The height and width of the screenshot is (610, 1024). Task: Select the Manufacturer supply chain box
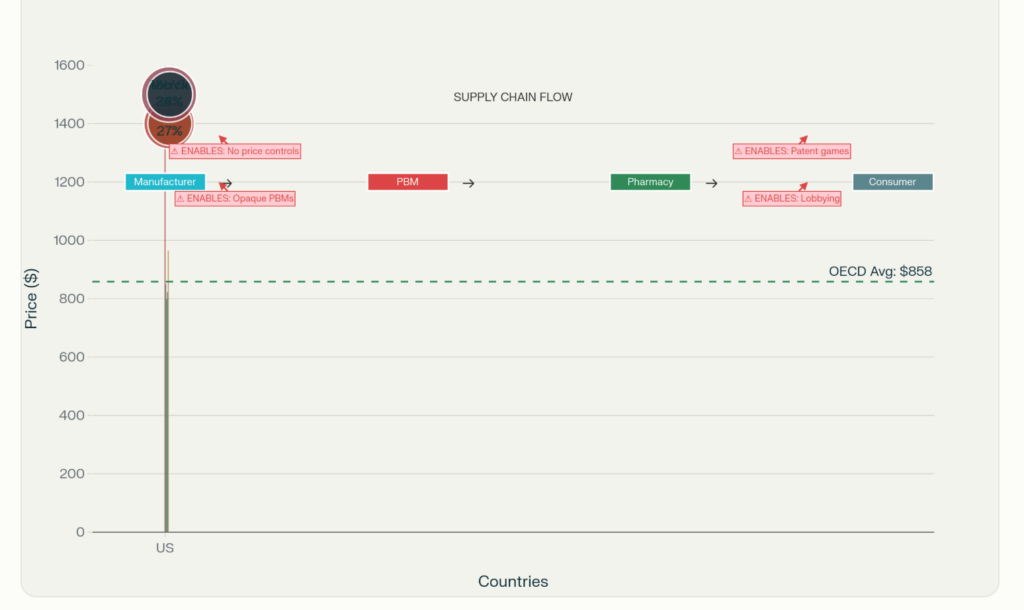[165, 182]
